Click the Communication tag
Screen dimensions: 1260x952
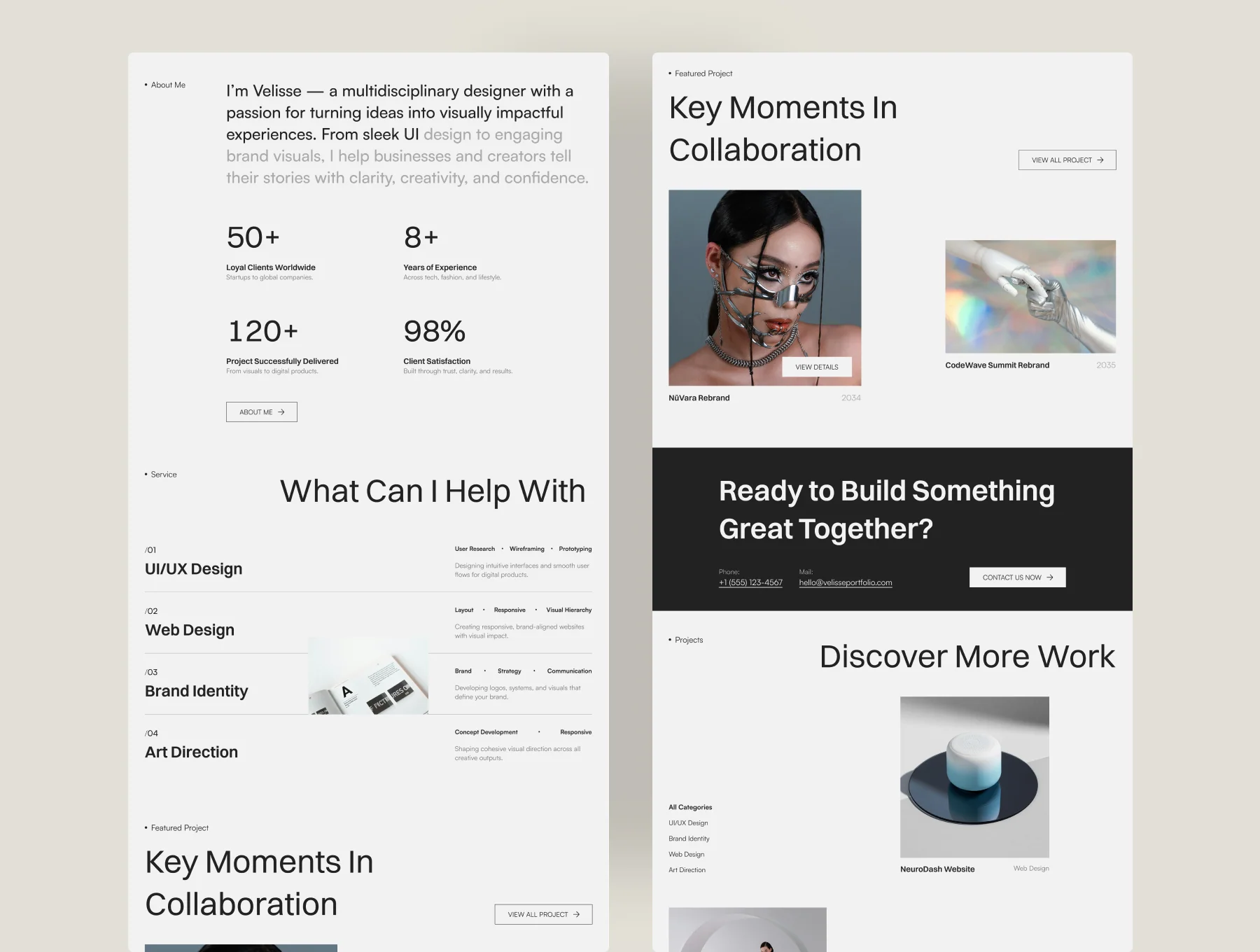(x=570, y=671)
